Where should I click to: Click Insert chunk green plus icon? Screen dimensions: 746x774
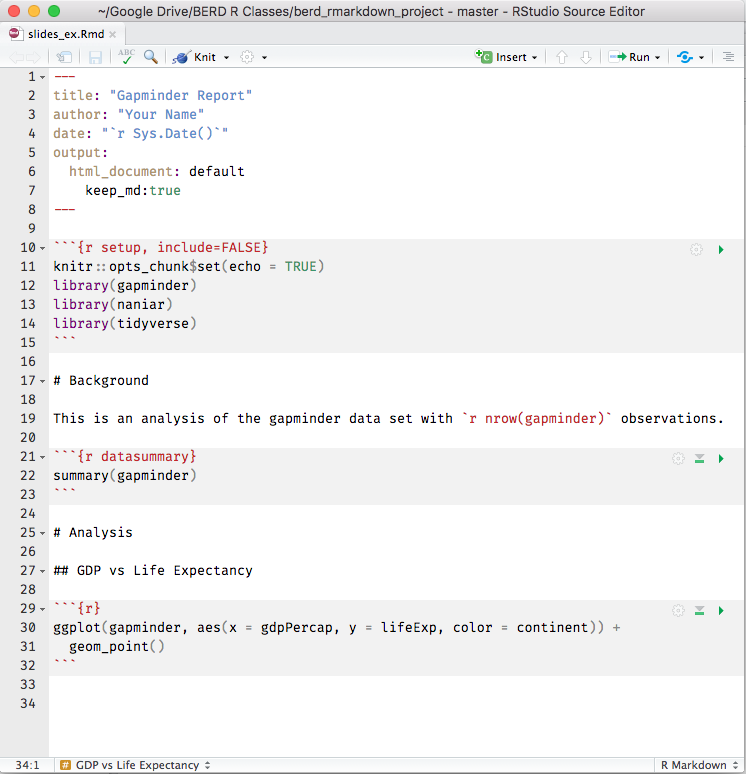pyautogui.click(x=483, y=56)
